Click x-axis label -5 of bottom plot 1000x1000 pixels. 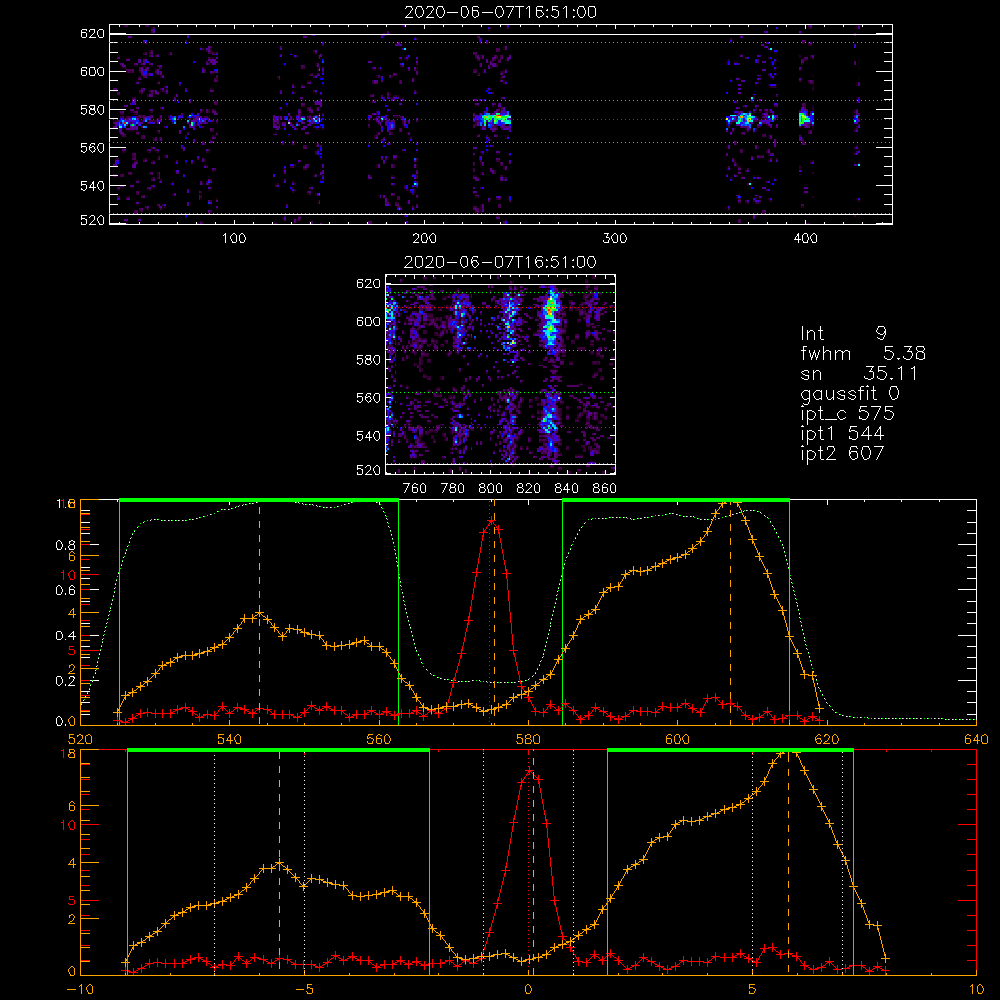click(x=304, y=990)
